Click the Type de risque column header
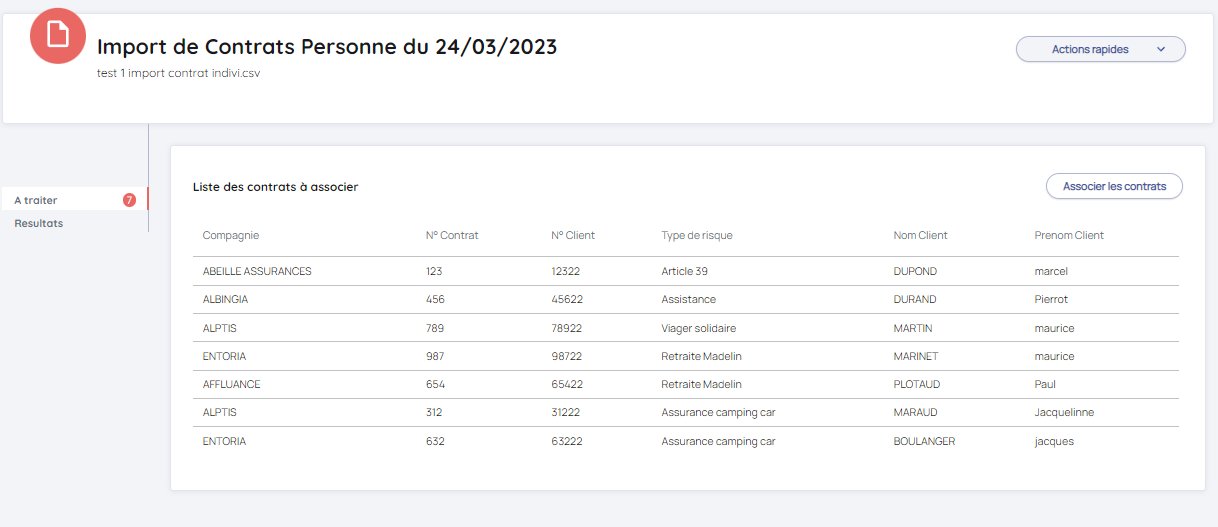This screenshot has width=1218, height=527. 697,236
